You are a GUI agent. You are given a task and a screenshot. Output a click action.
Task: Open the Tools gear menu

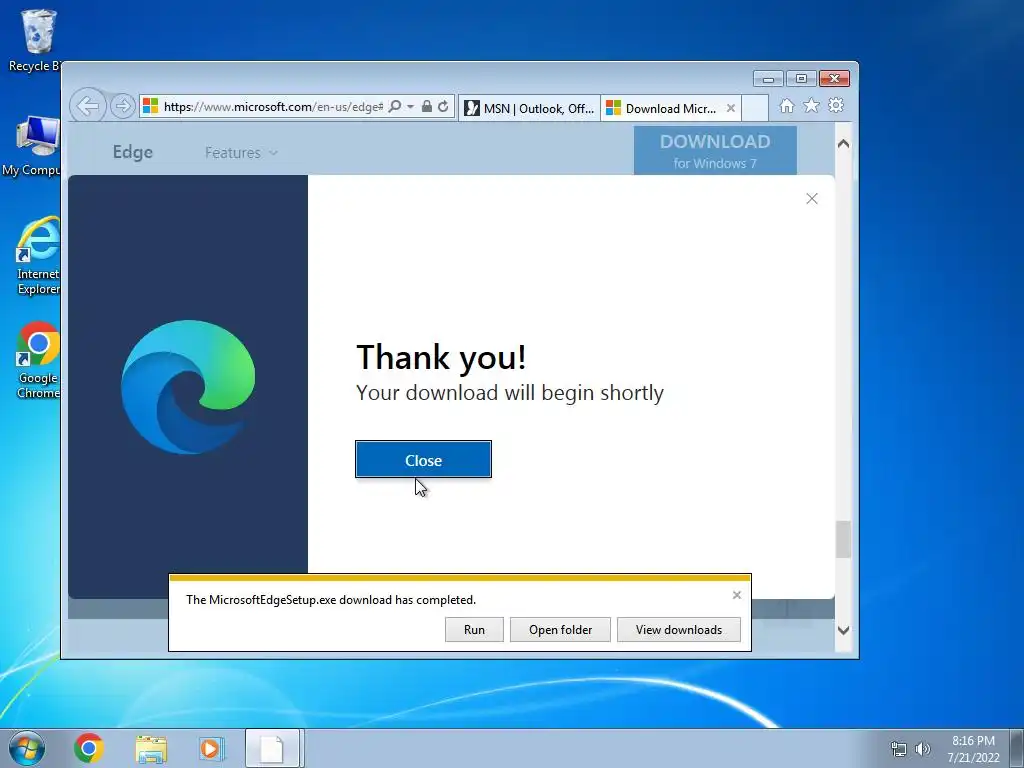coord(836,106)
